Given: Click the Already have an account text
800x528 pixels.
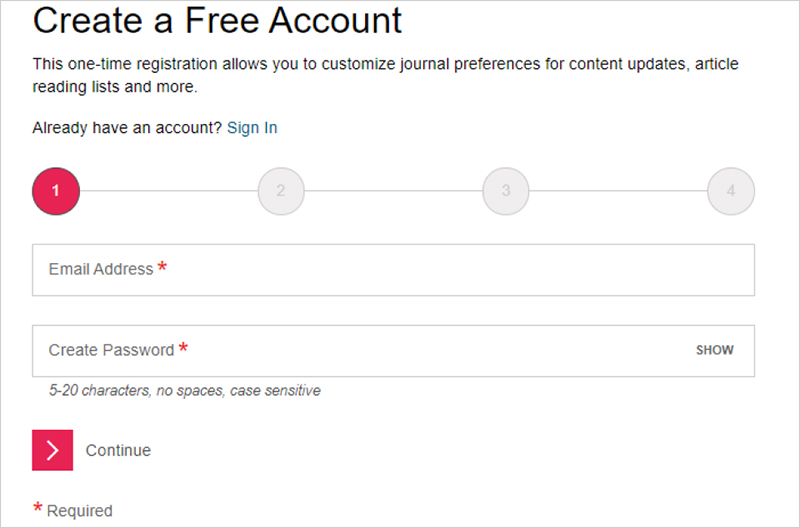Looking at the screenshot, I should pyautogui.click(x=127, y=128).
